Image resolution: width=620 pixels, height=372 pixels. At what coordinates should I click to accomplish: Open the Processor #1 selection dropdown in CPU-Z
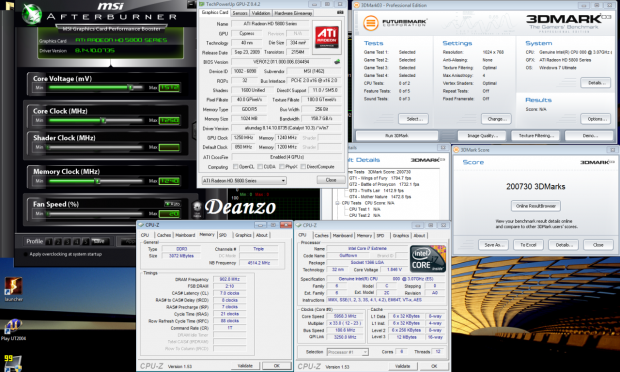coord(348,352)
